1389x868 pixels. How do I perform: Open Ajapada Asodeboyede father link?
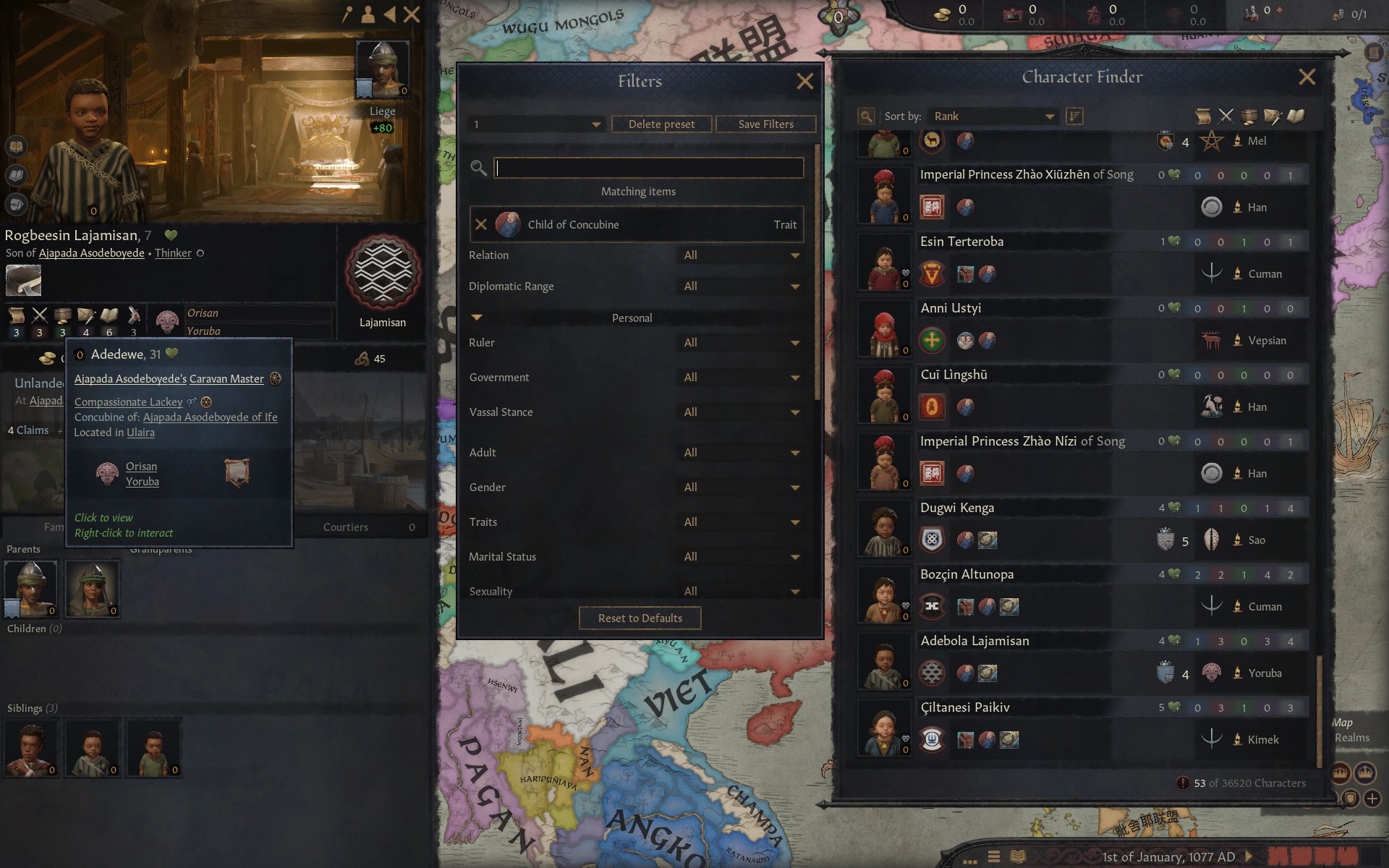(91, 253)
